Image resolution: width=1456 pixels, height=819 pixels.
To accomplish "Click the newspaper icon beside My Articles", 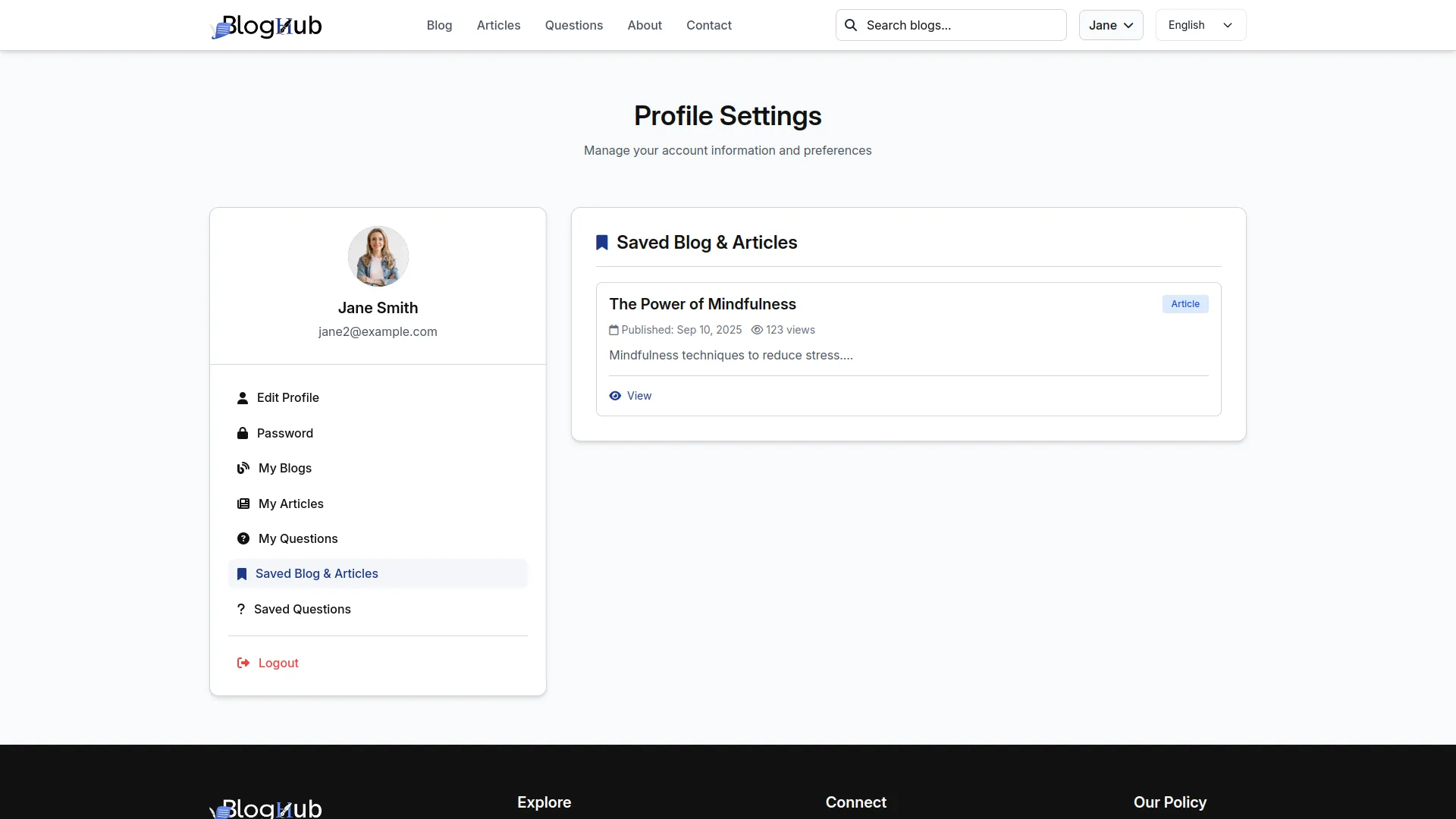I will pyautogui.click(x=243, y=504).
